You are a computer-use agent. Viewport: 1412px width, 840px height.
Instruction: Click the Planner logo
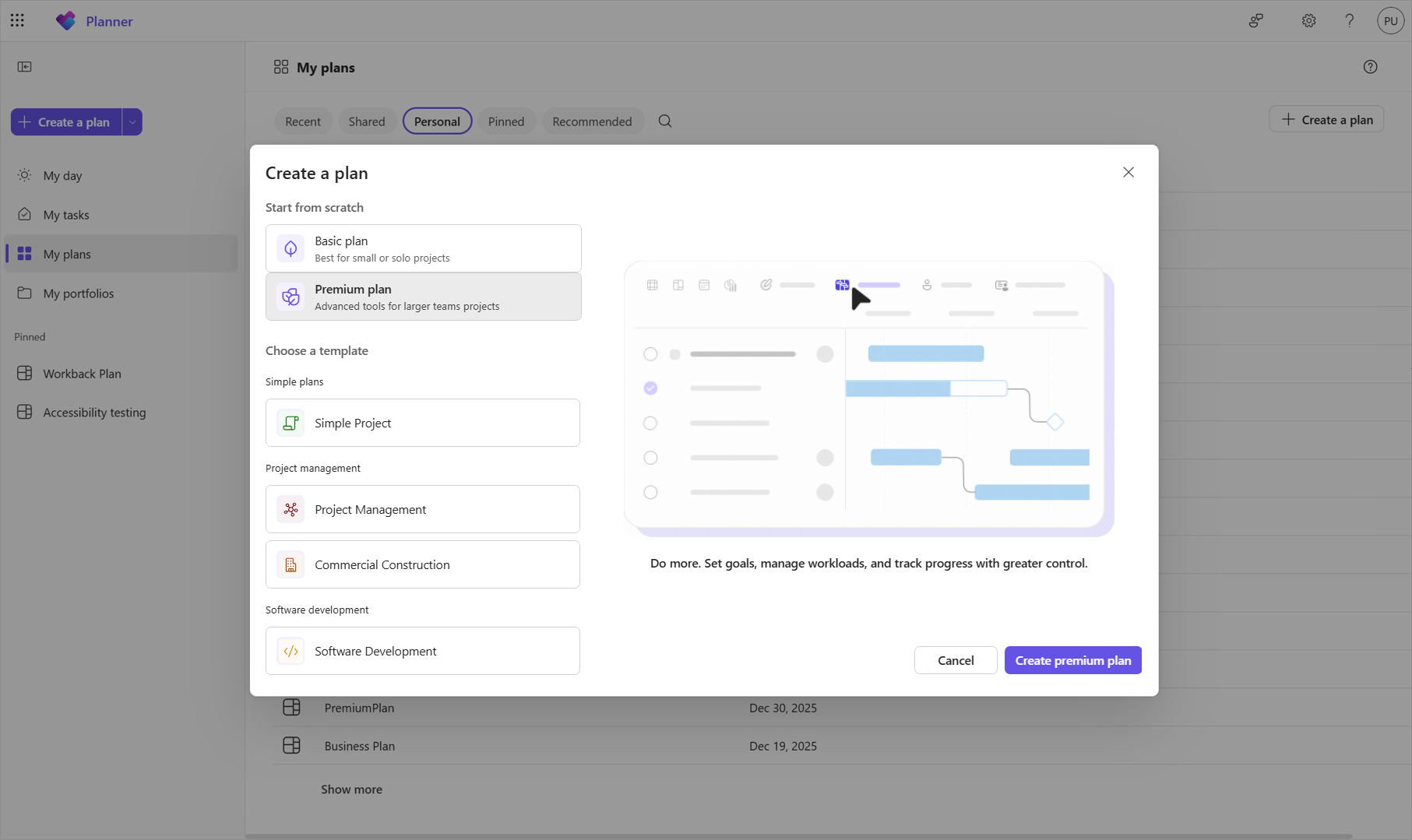[x=66, y=20]
